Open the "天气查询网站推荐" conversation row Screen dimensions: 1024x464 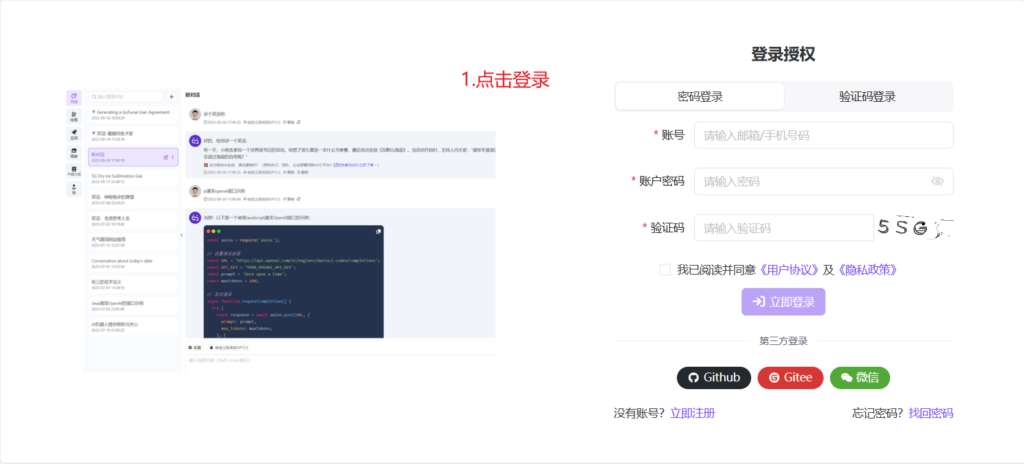133,242
